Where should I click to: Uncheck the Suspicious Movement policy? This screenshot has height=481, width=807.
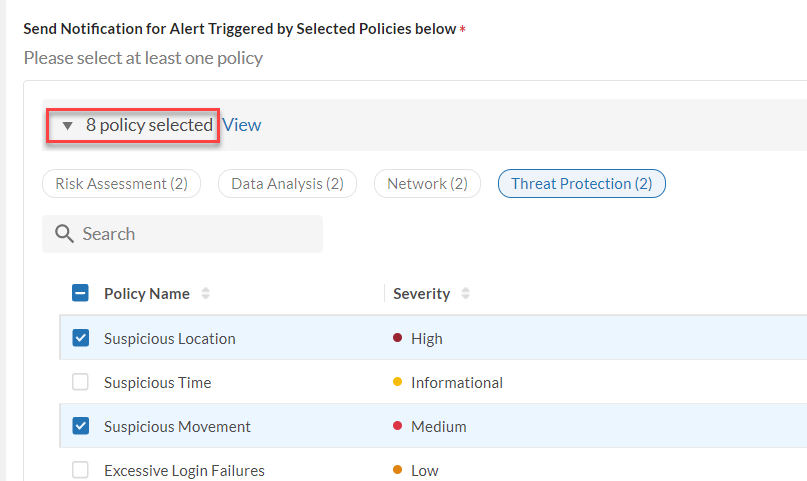coord(81,426)
